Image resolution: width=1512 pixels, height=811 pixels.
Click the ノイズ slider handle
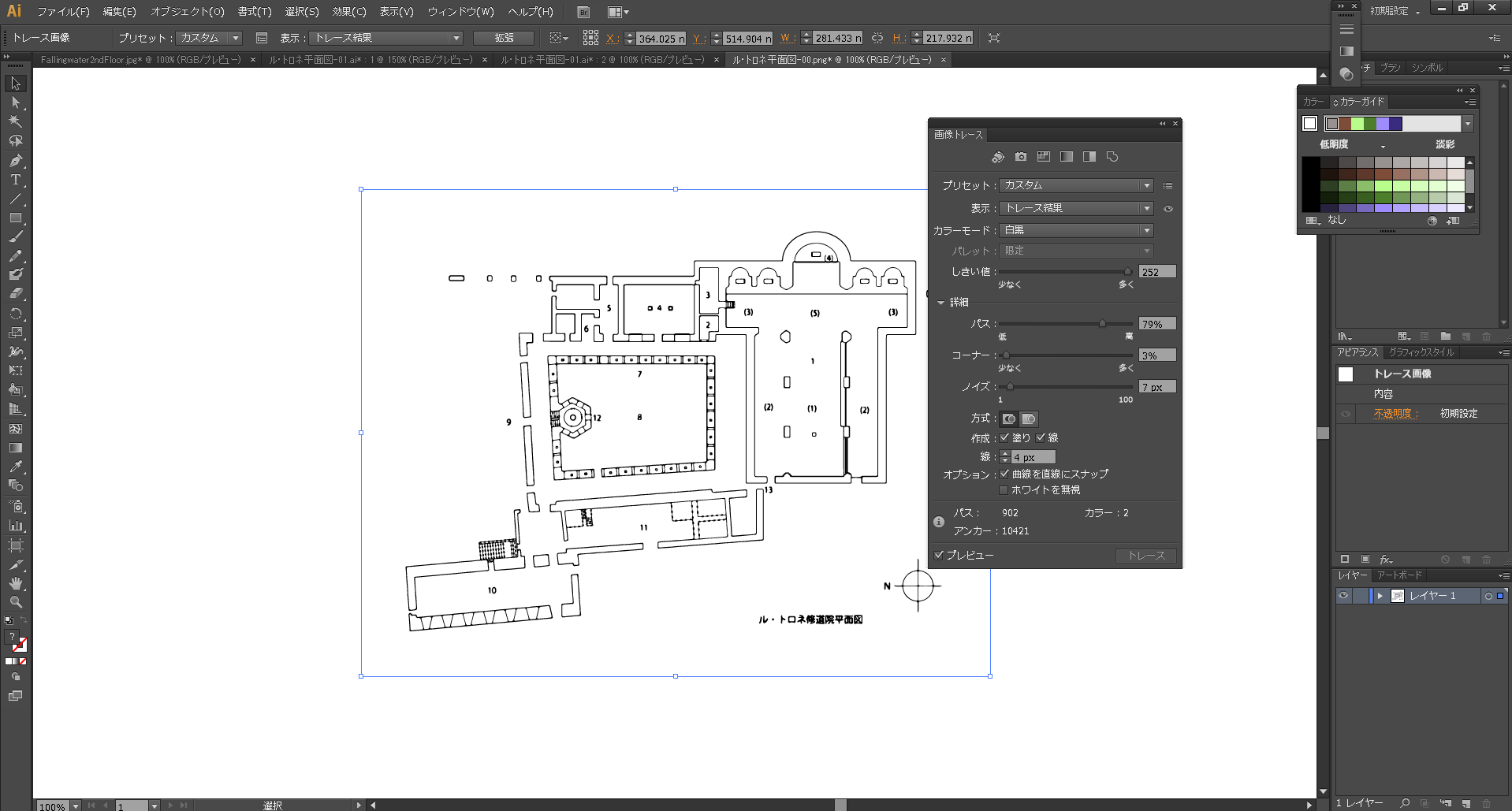click(x=1010, y=386)
